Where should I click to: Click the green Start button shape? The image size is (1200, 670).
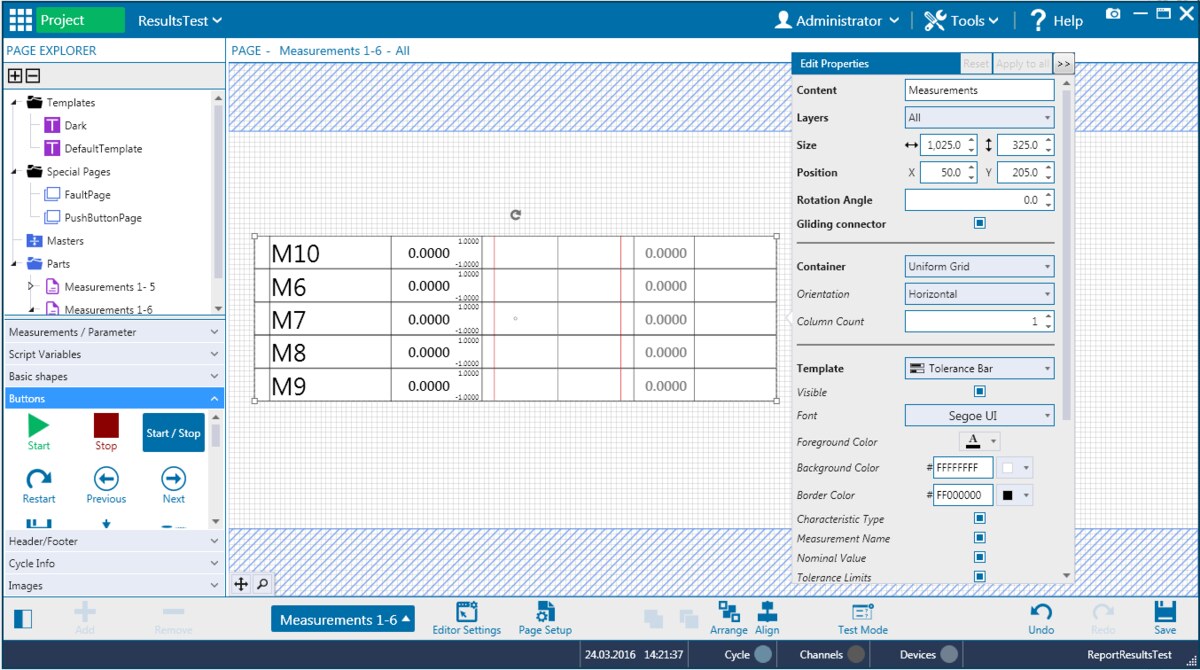coord(39,426)
